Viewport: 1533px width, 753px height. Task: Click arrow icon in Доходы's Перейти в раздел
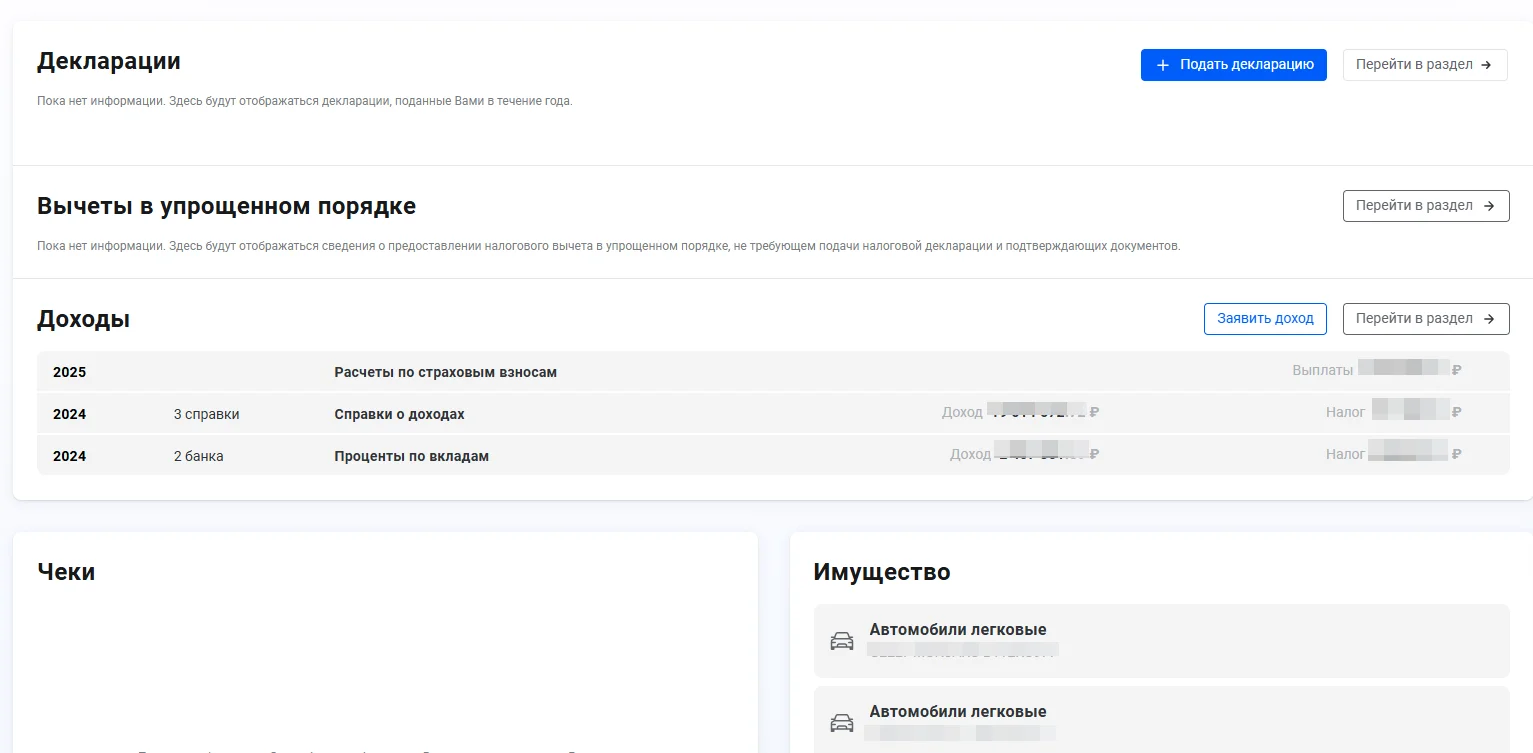point(1488,319)
